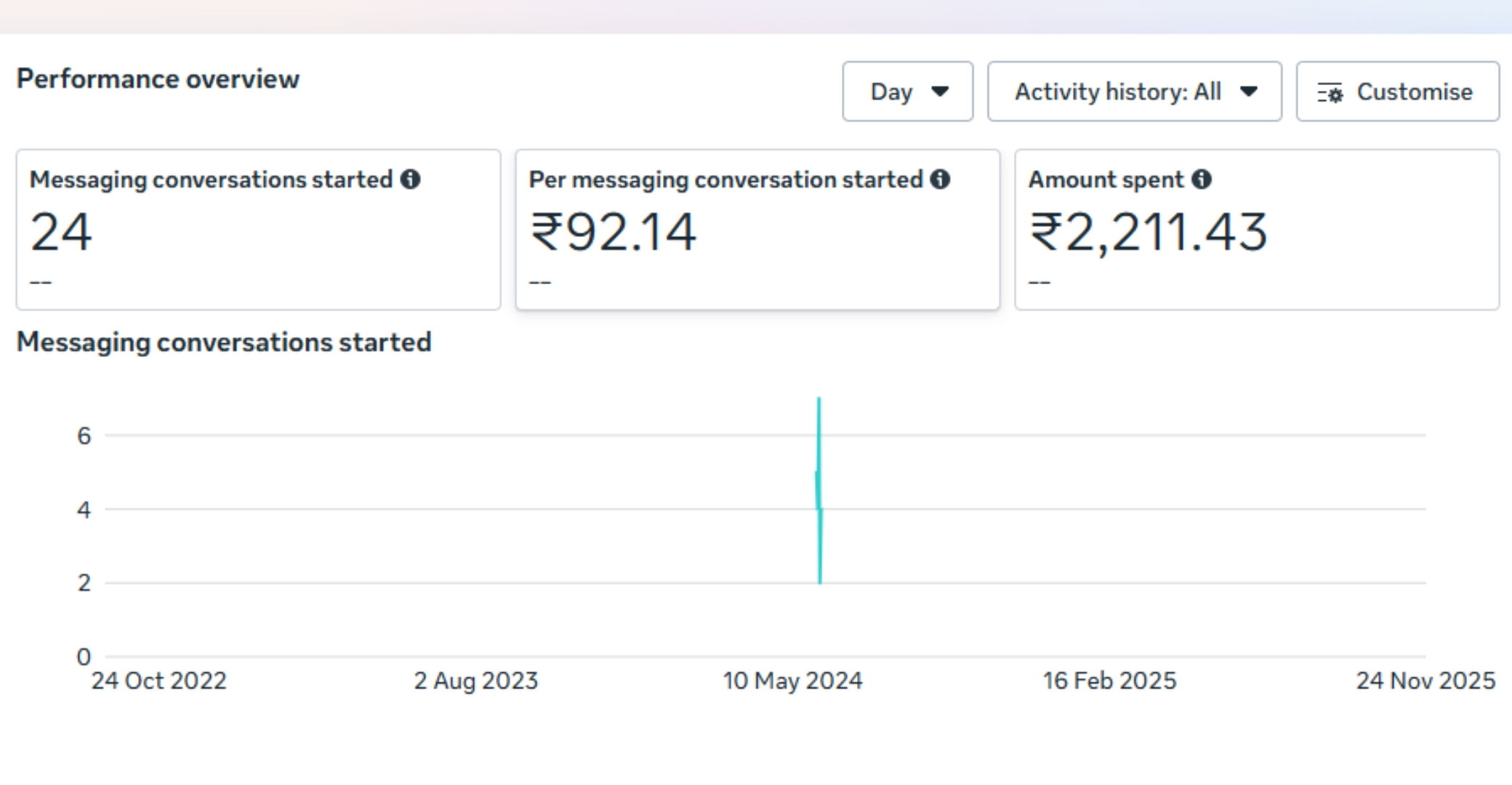
Task: Click the ₹2,211.43 amount spent value
Action: pyautogui.click(x=1149, y=233)
